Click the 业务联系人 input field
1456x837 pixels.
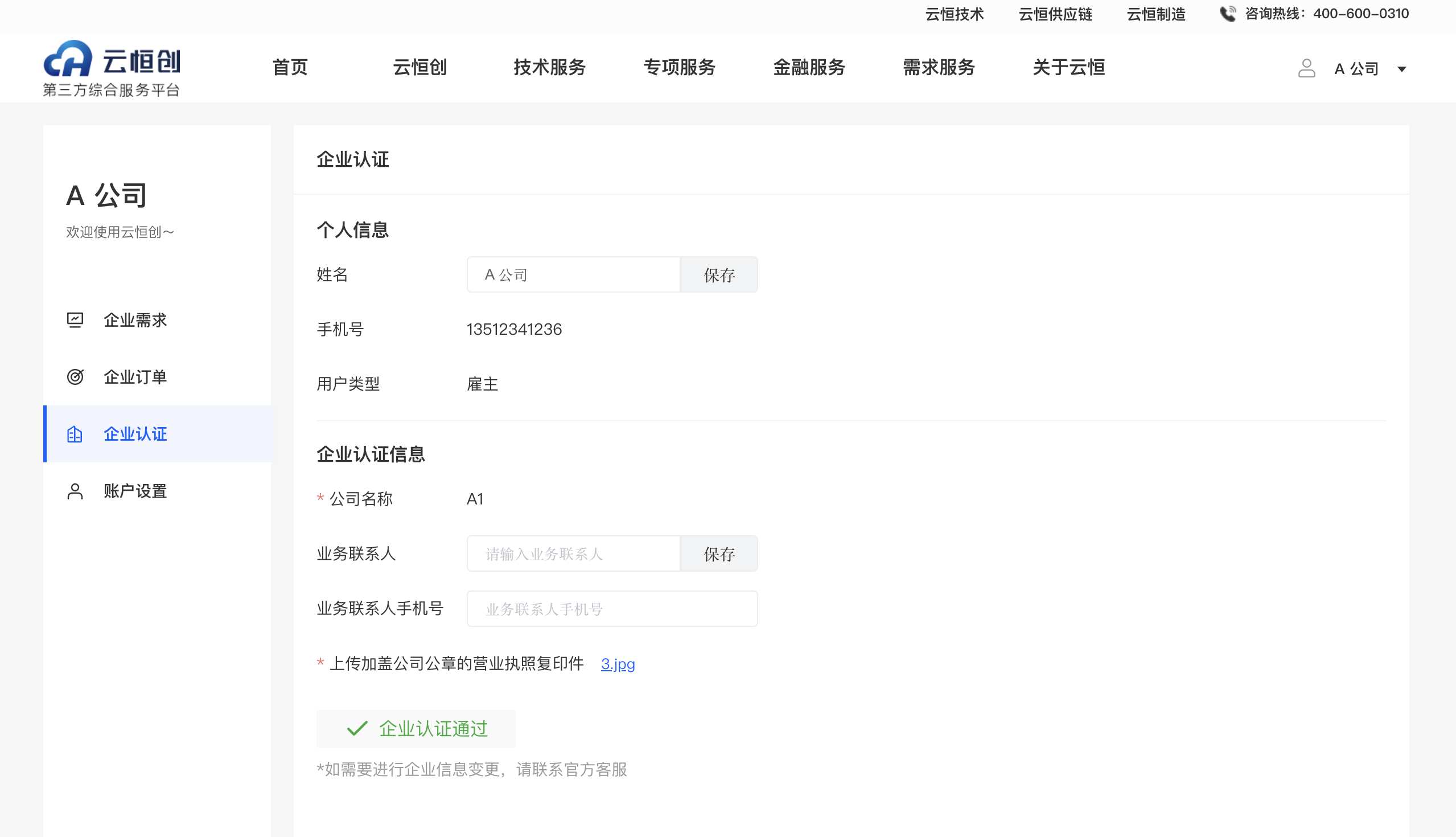click(x=573, y=553)
